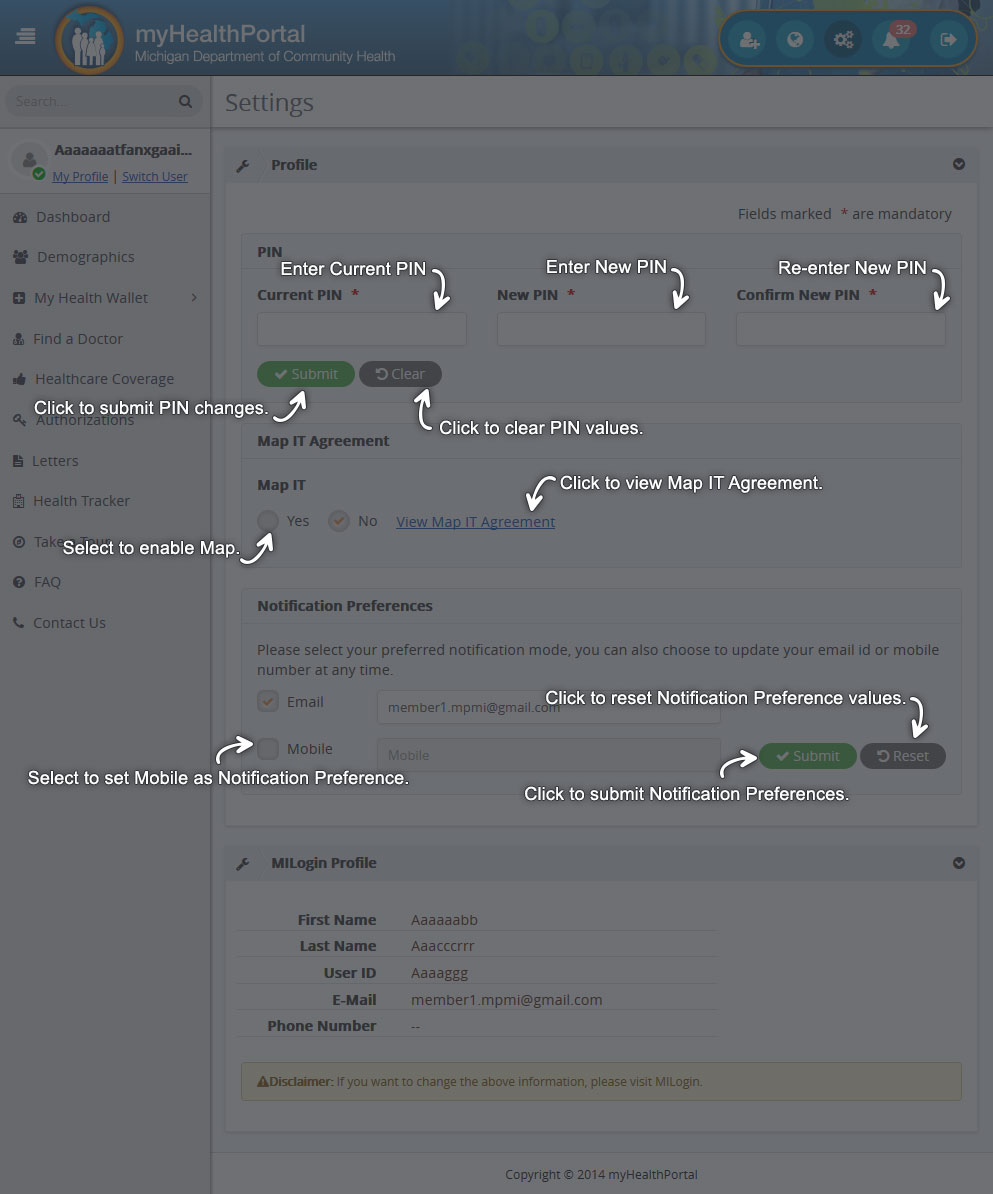Click the Health Tracker clipboard icon
Viewport: 993px width, 1194px height.
[x=19, y=501]
